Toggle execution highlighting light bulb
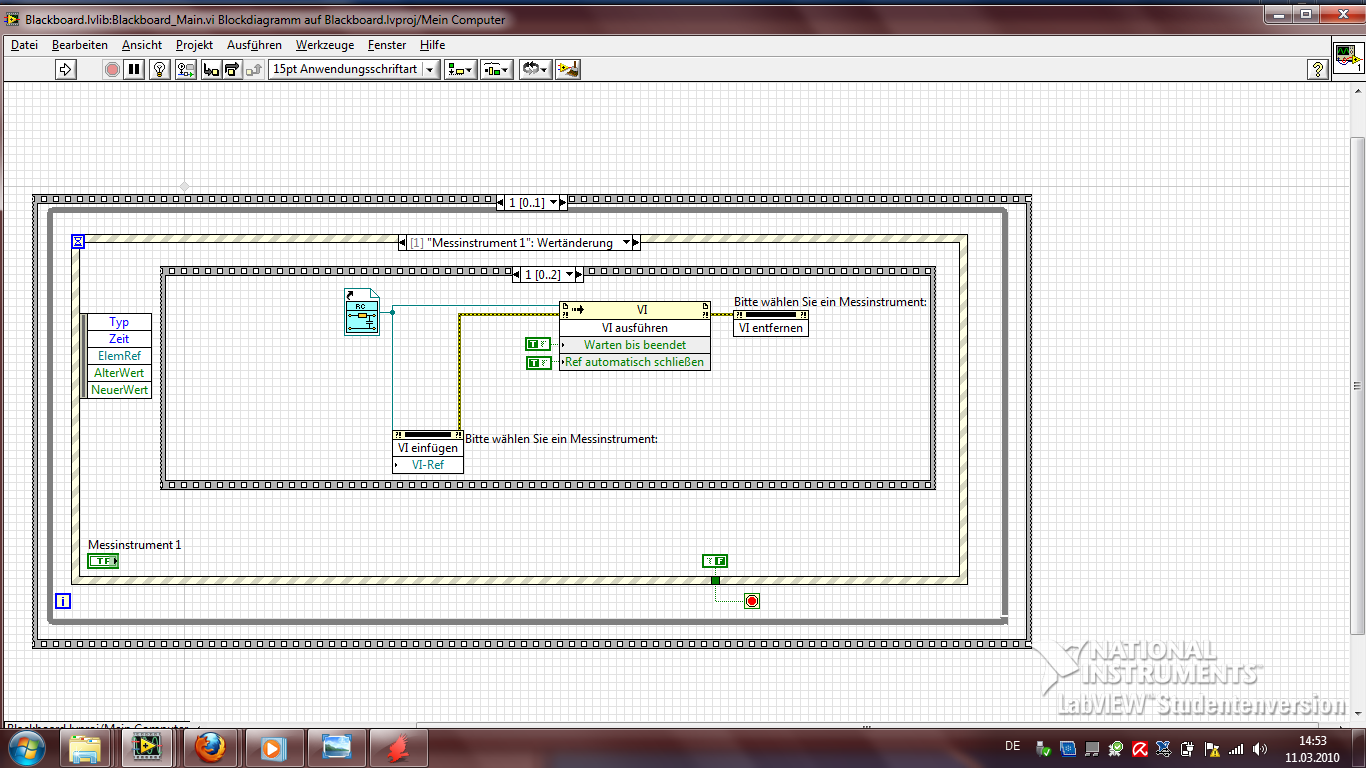Viewport: 1366px width, 768px height. [x=159, y=69]
